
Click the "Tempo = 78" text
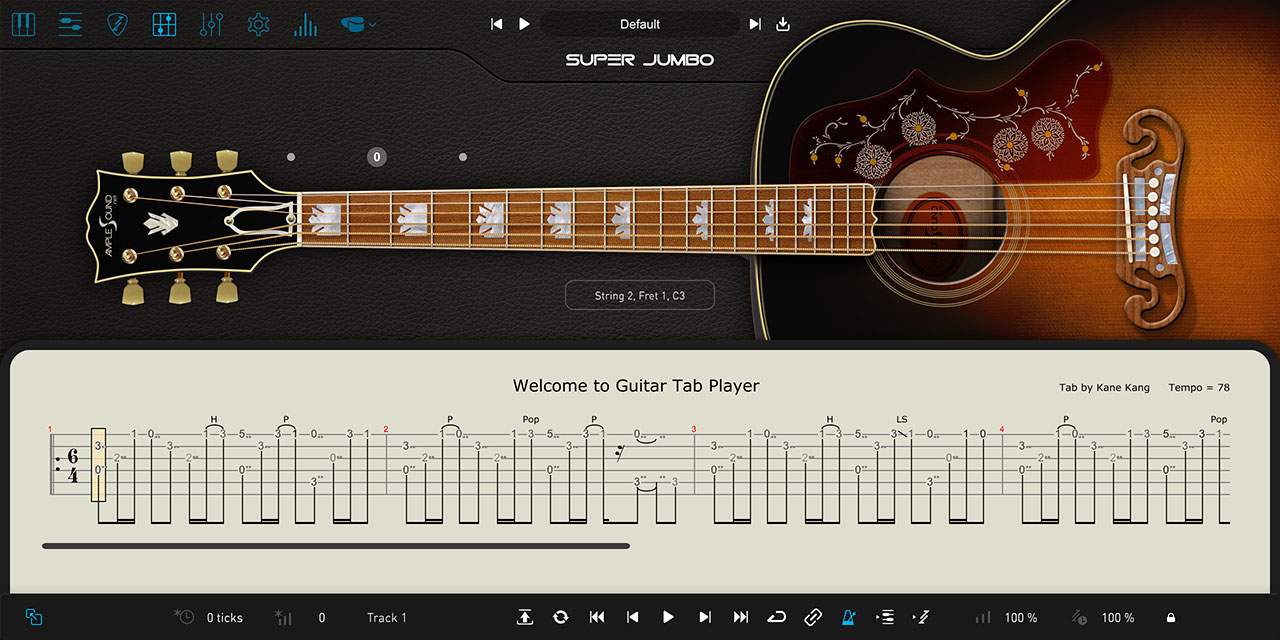tap(1199, 388)
